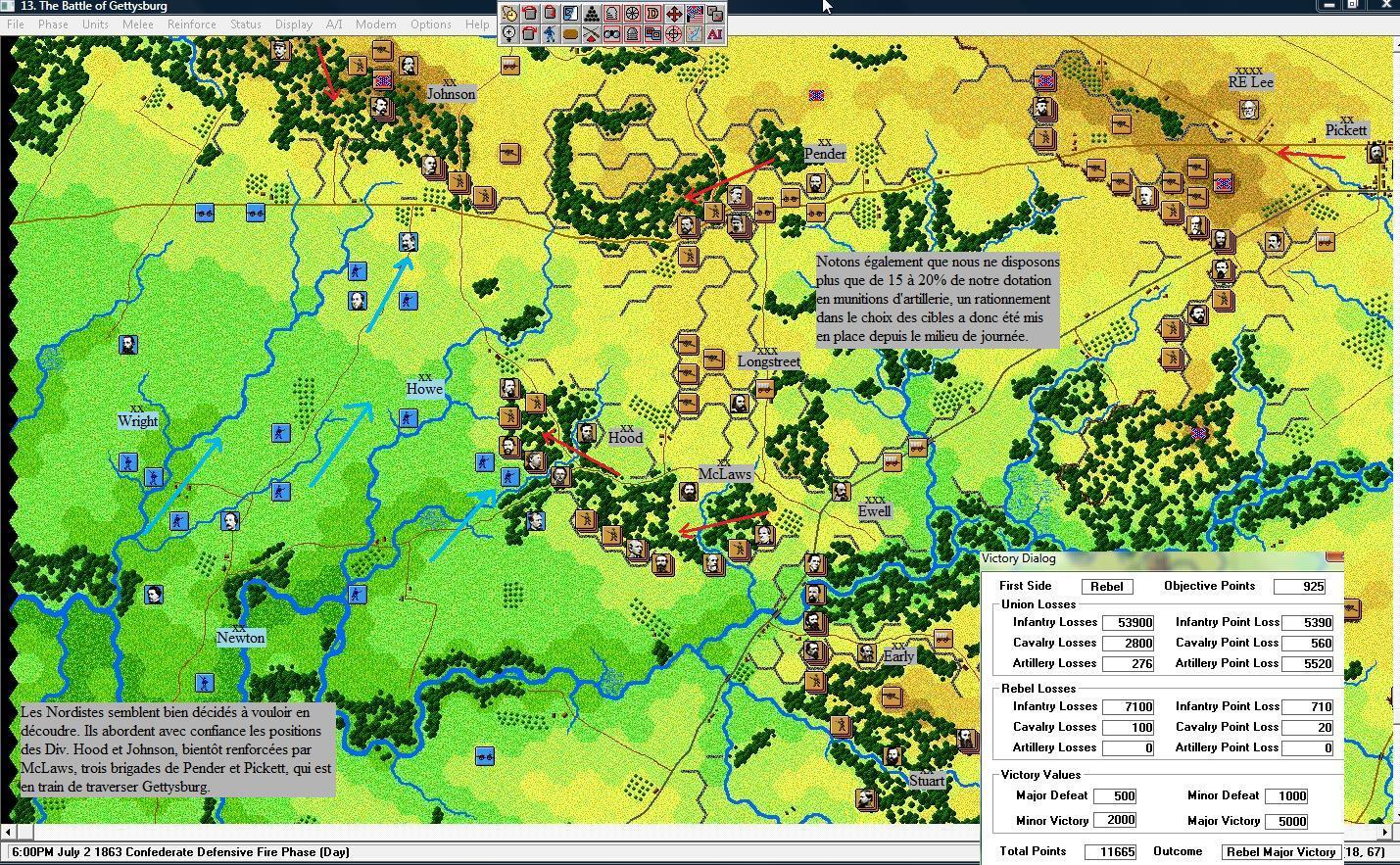Click the Rebel Infantry Losses value 7100
Image resolution: width=1400 pixels, height=865 pixels.
pos(1129,707)
